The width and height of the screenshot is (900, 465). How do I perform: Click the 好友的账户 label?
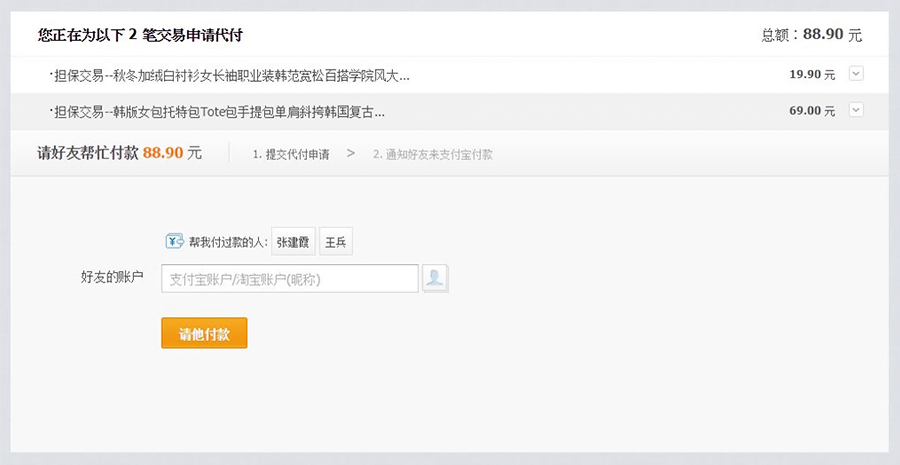(x=112, y=277)
